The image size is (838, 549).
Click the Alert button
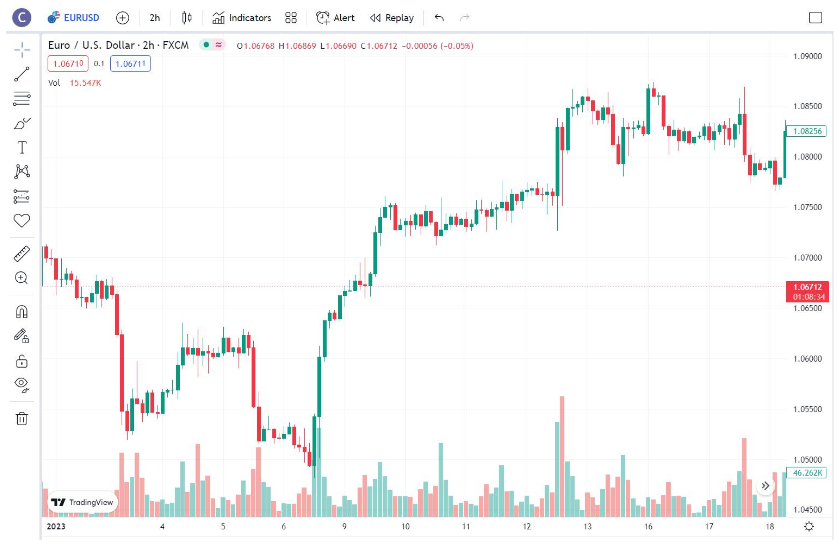click(x=335, y=18)
